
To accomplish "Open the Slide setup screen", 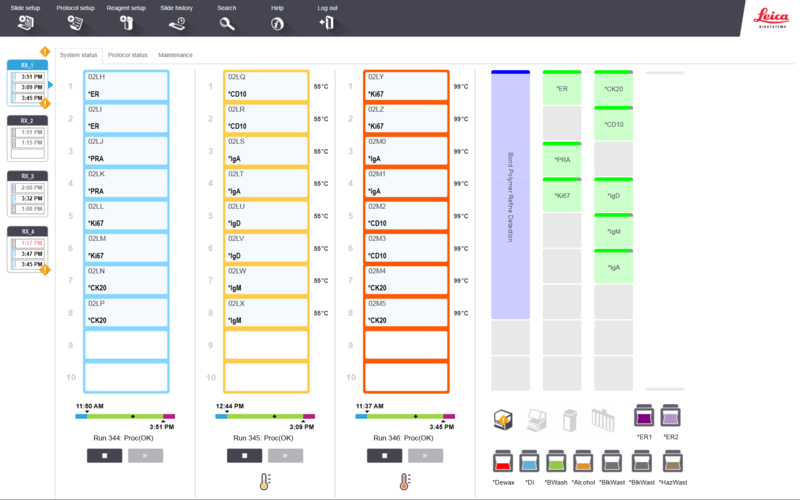I will click(x=26, y=23).
